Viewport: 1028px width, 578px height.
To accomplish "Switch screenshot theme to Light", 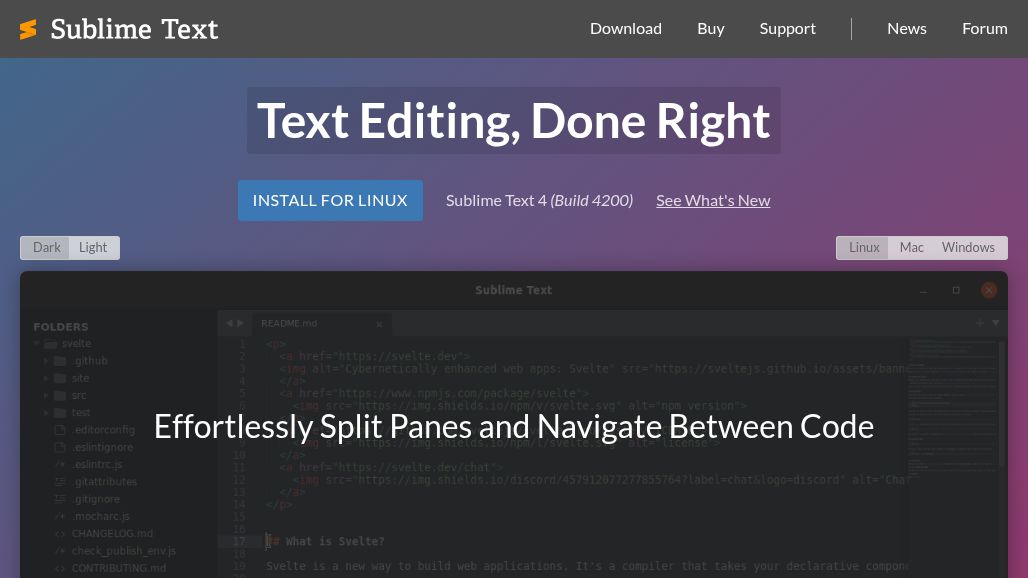I will [x=93, y=248].
